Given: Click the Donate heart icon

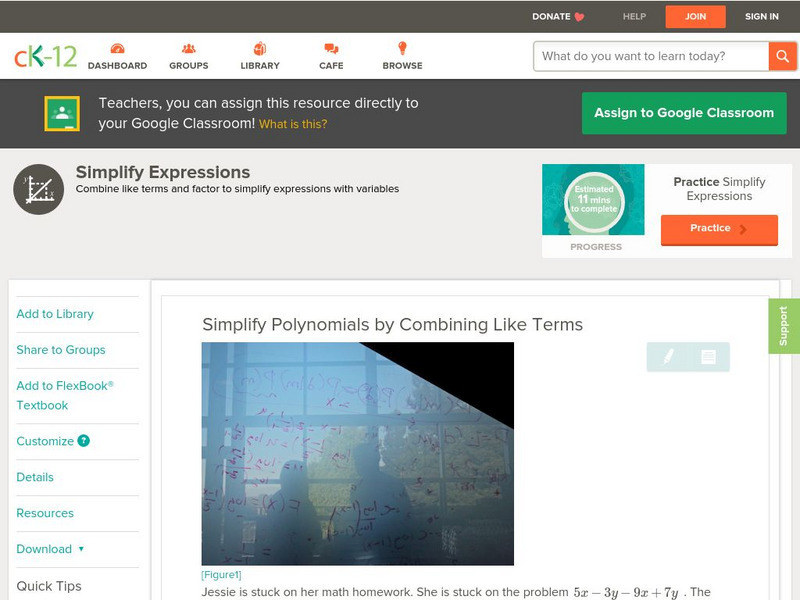Looking at the screenshot, I should tap(579, 17).
